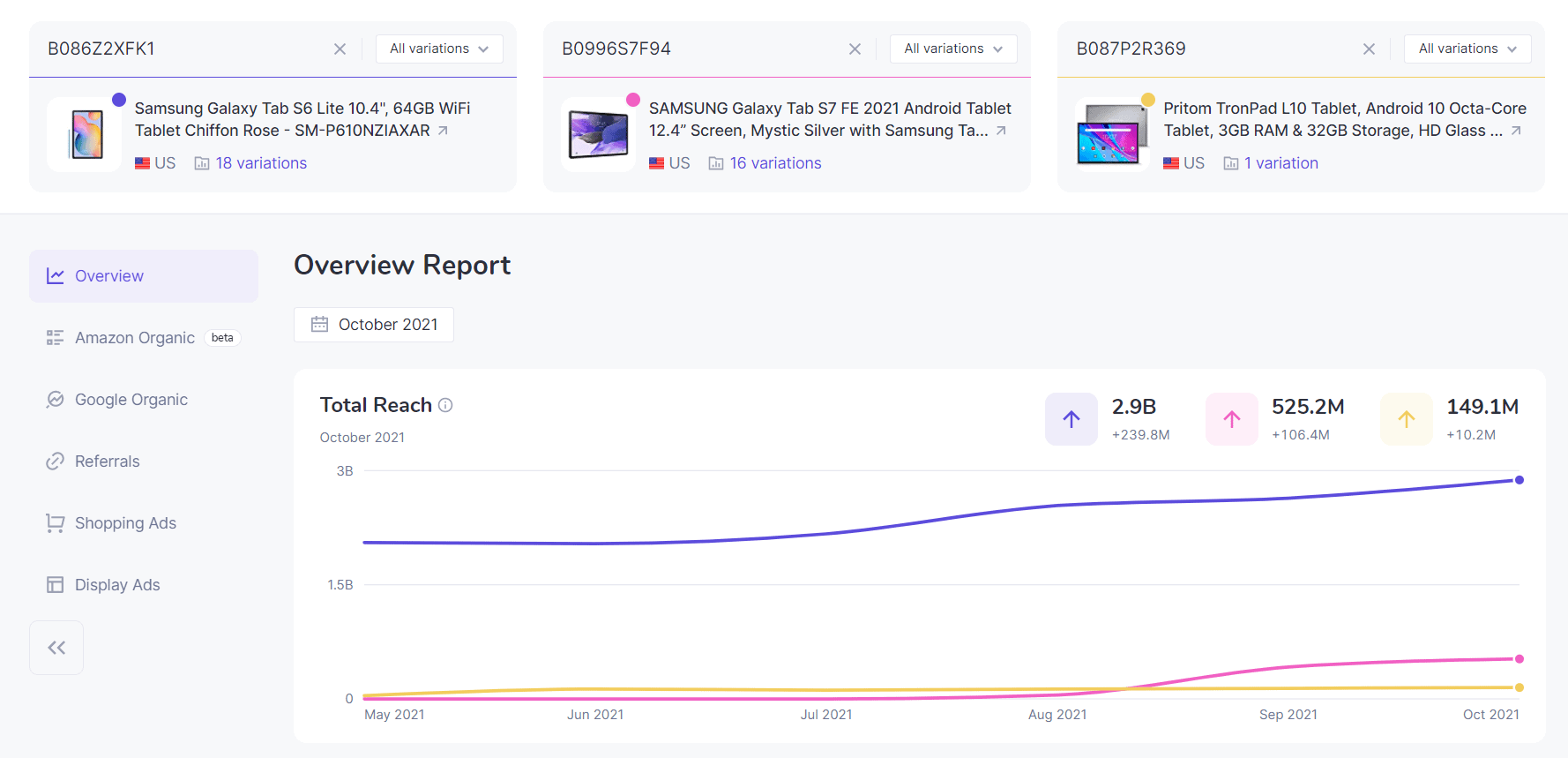Click variations chart icon beside 16 variations
This screenshot has height=758, width=1568.
click(716, 163)
